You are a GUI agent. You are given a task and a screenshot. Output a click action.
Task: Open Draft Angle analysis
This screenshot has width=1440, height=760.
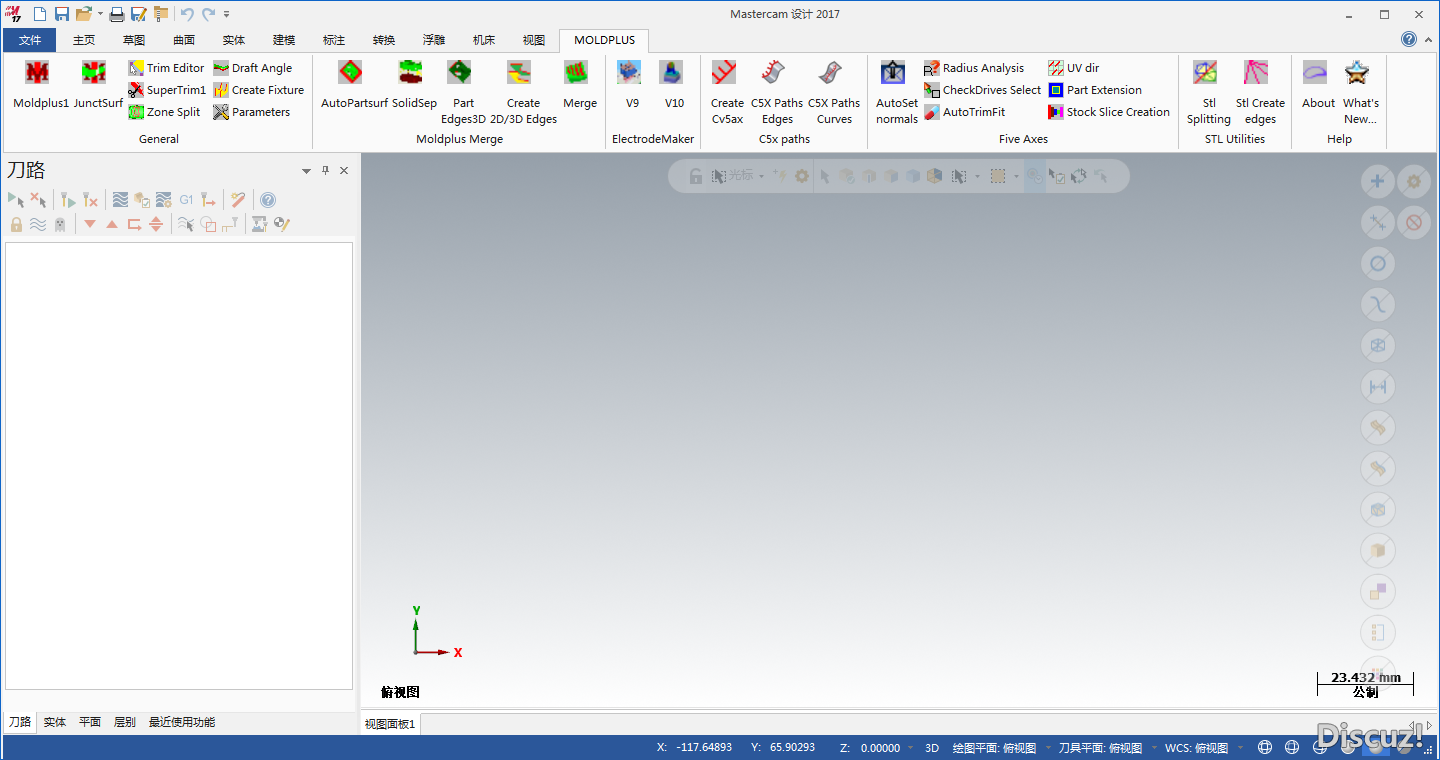coord(252,68)
